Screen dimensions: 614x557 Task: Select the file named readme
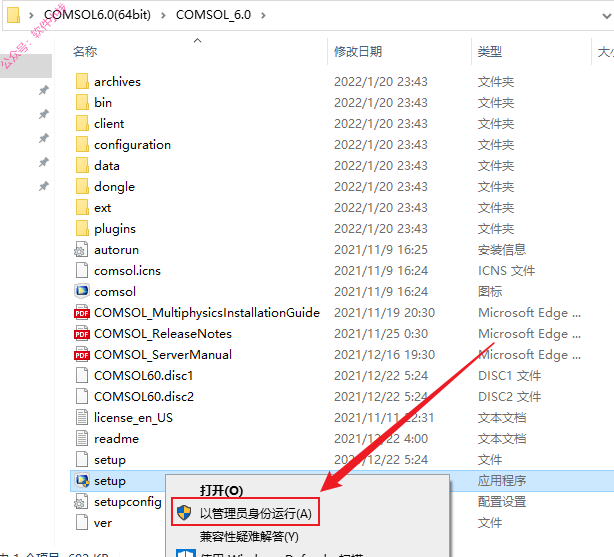[116, 439]
